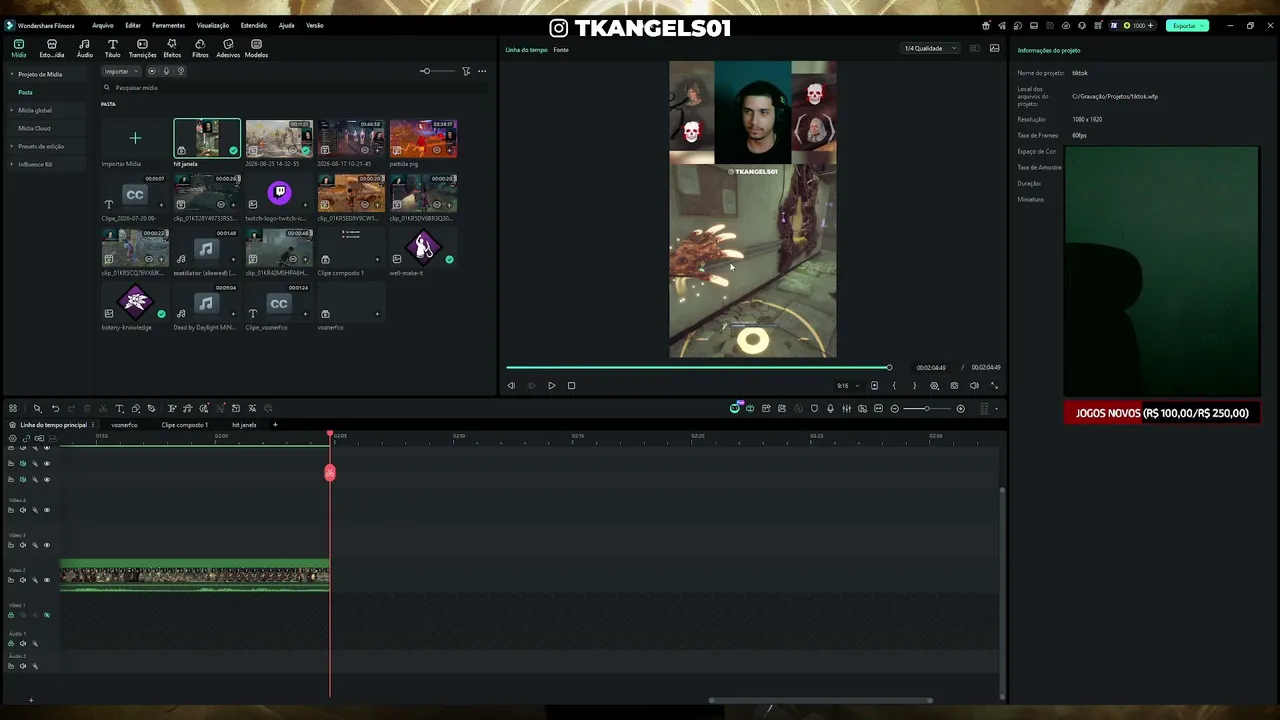Expand the preview to fullscreen
Image resolution: width=1280 pixels, height=720 pixels.
click(994, 385)
